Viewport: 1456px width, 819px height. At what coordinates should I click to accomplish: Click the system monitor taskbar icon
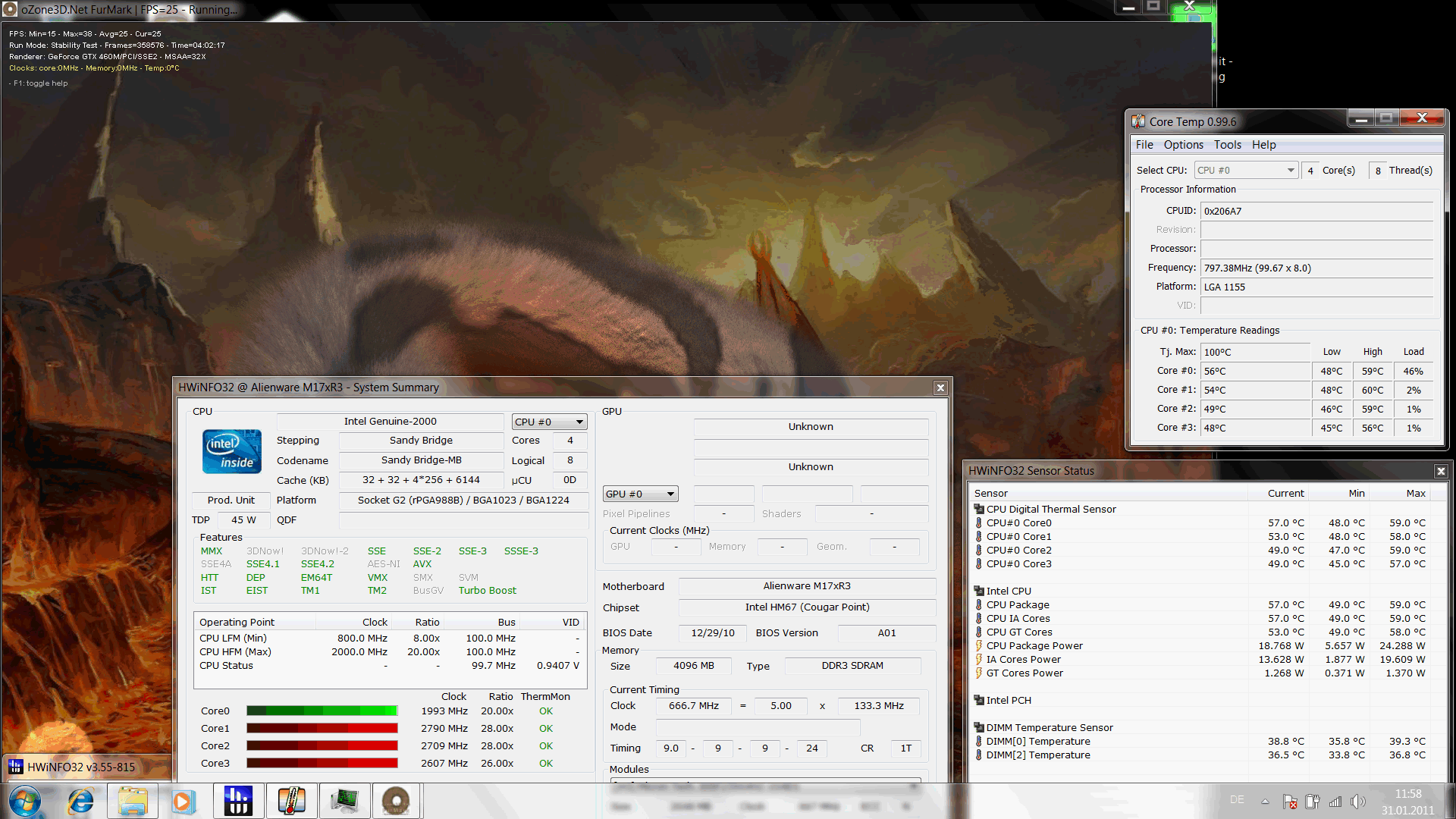[344, 801]
